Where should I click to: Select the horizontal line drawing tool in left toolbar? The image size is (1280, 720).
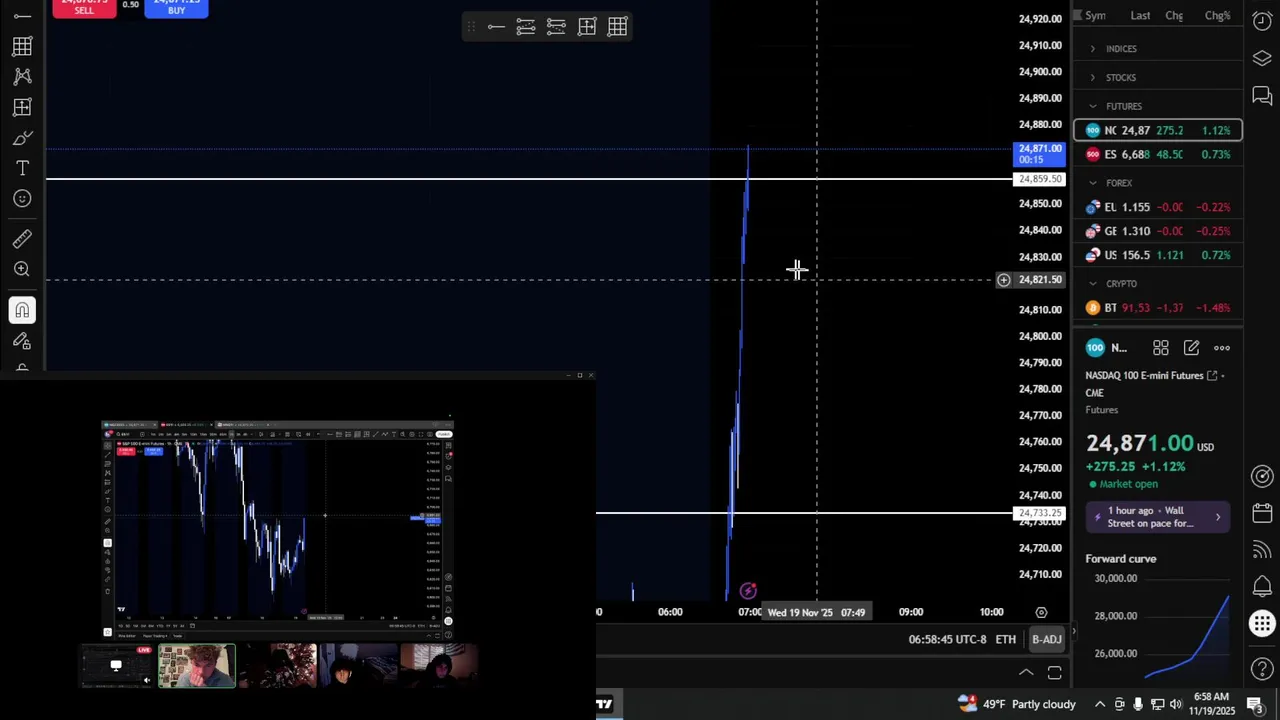click(22, 16)
